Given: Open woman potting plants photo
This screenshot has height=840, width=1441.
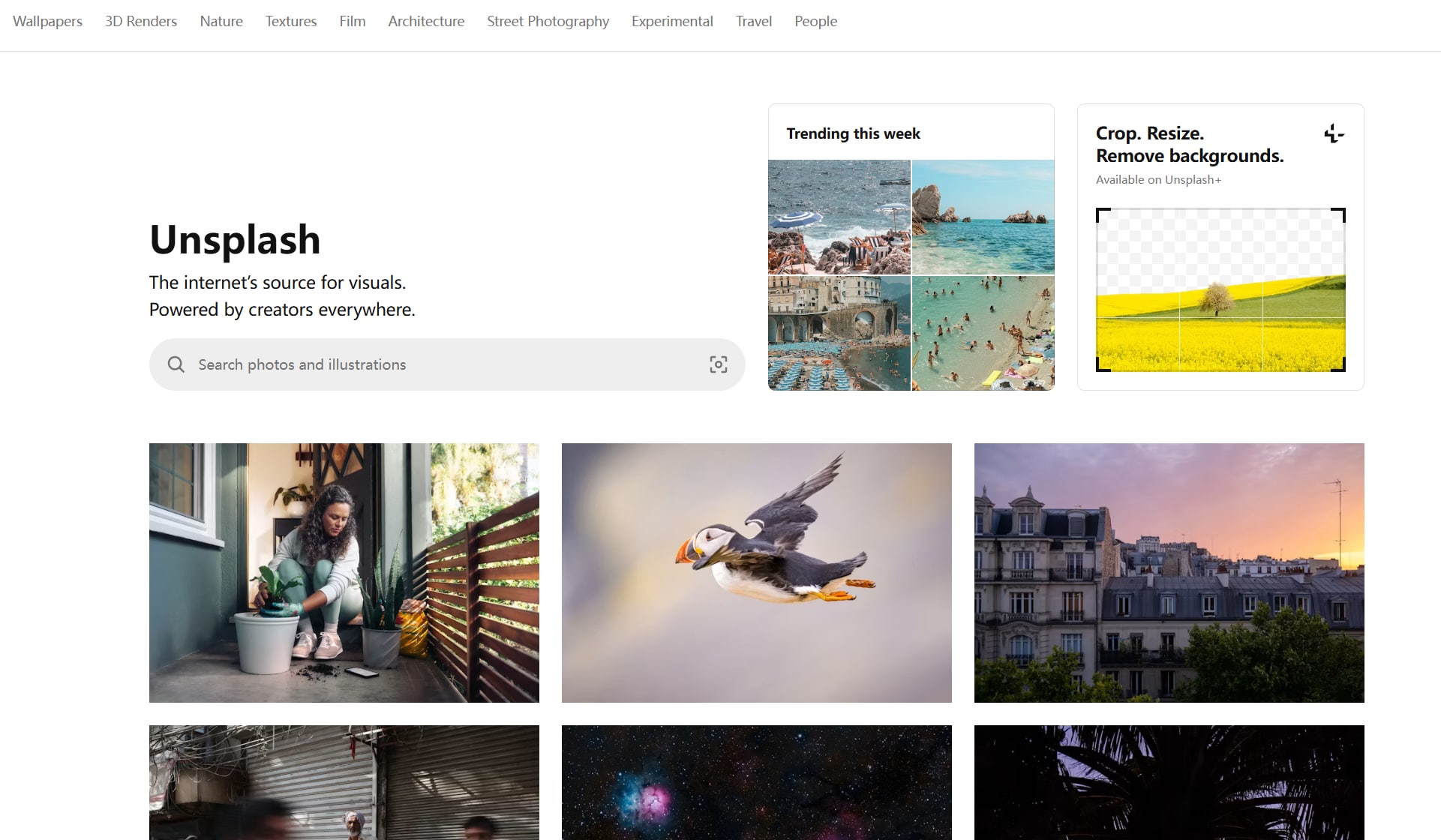Looking at the screenshot, I should tap(344, 573).
